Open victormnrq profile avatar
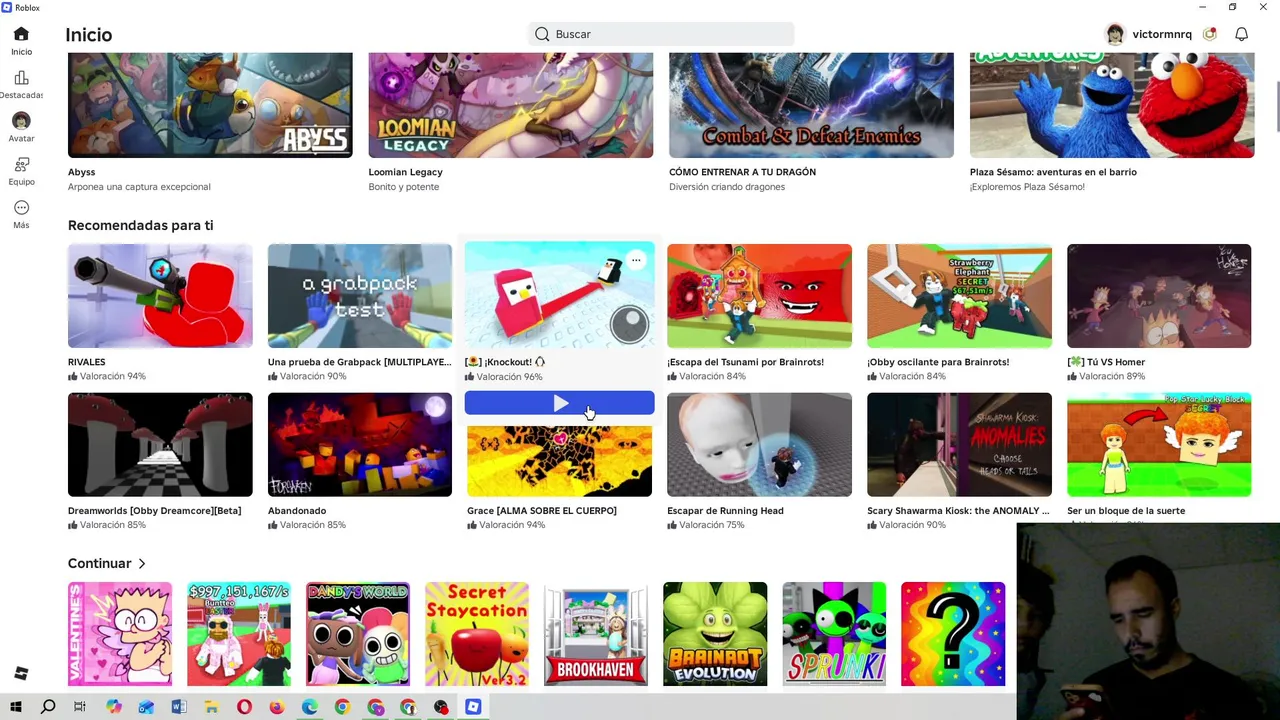 click(x=1115, y=34)
